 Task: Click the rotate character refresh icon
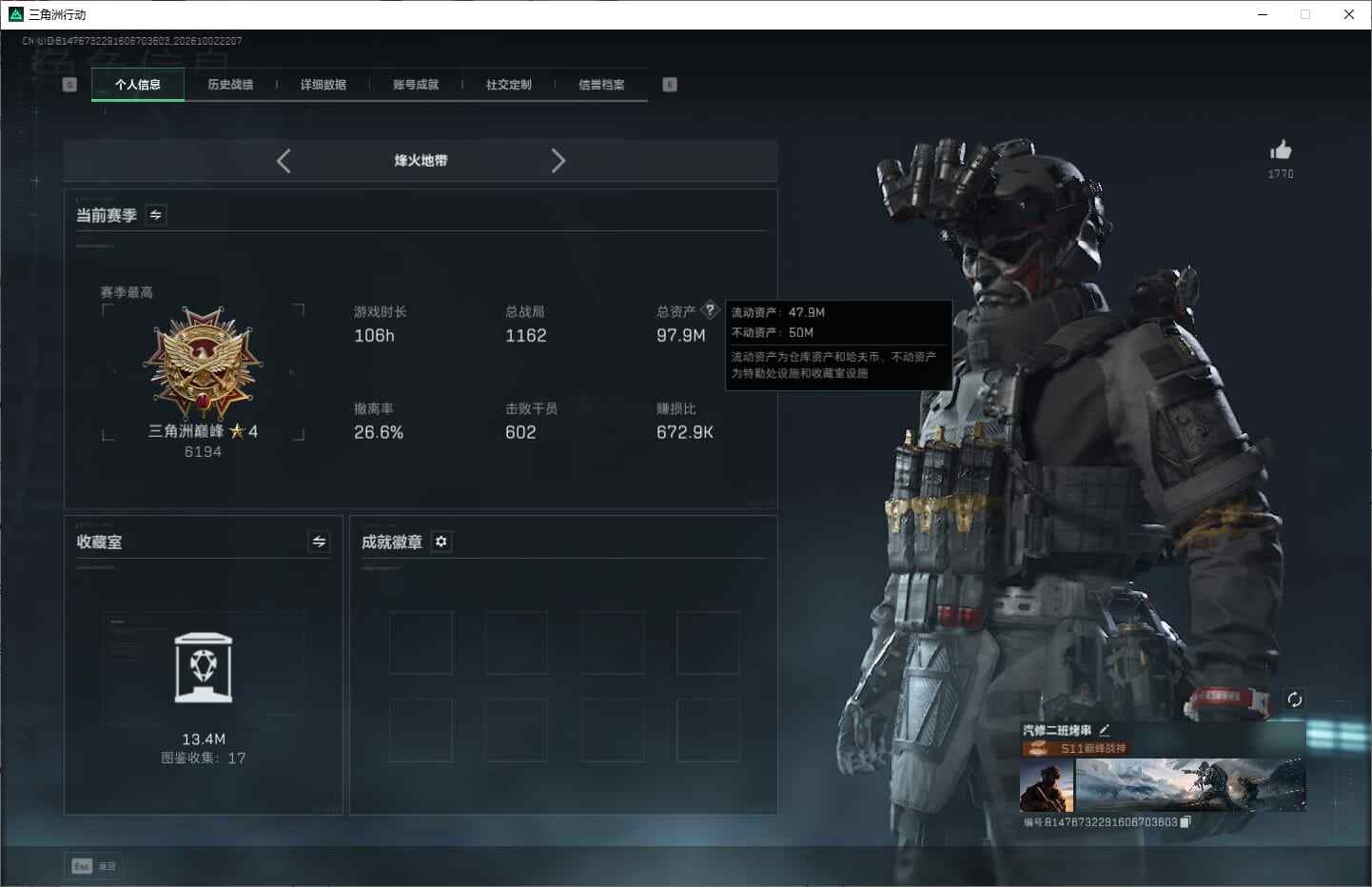point(1295,700)
